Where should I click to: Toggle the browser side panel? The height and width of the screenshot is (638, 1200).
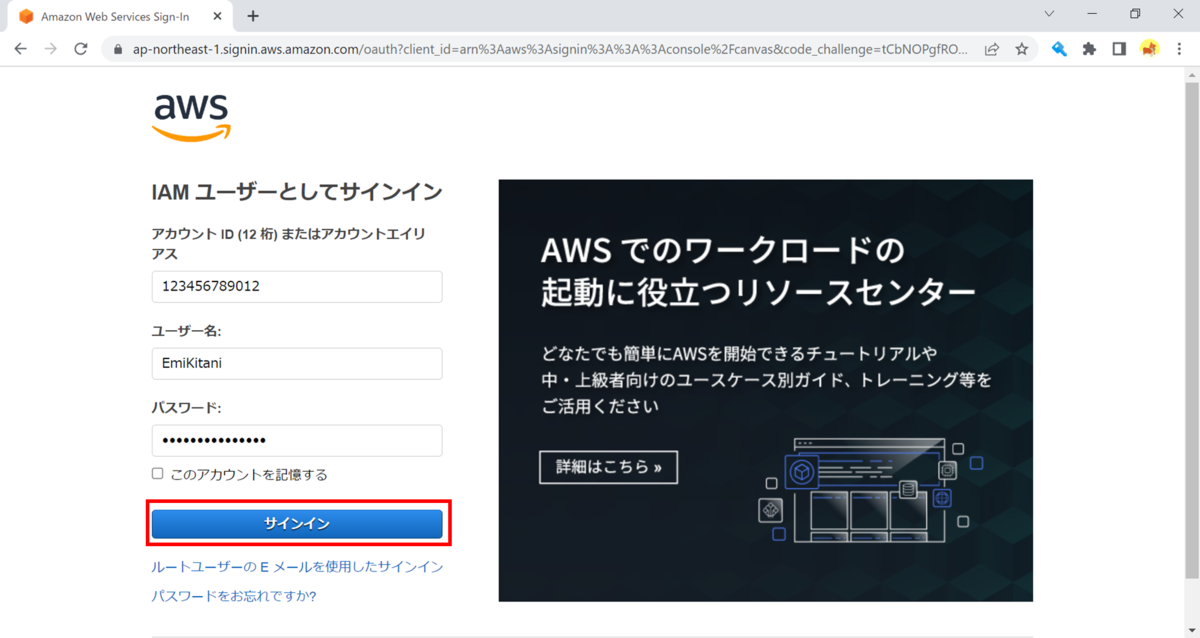1119,48
